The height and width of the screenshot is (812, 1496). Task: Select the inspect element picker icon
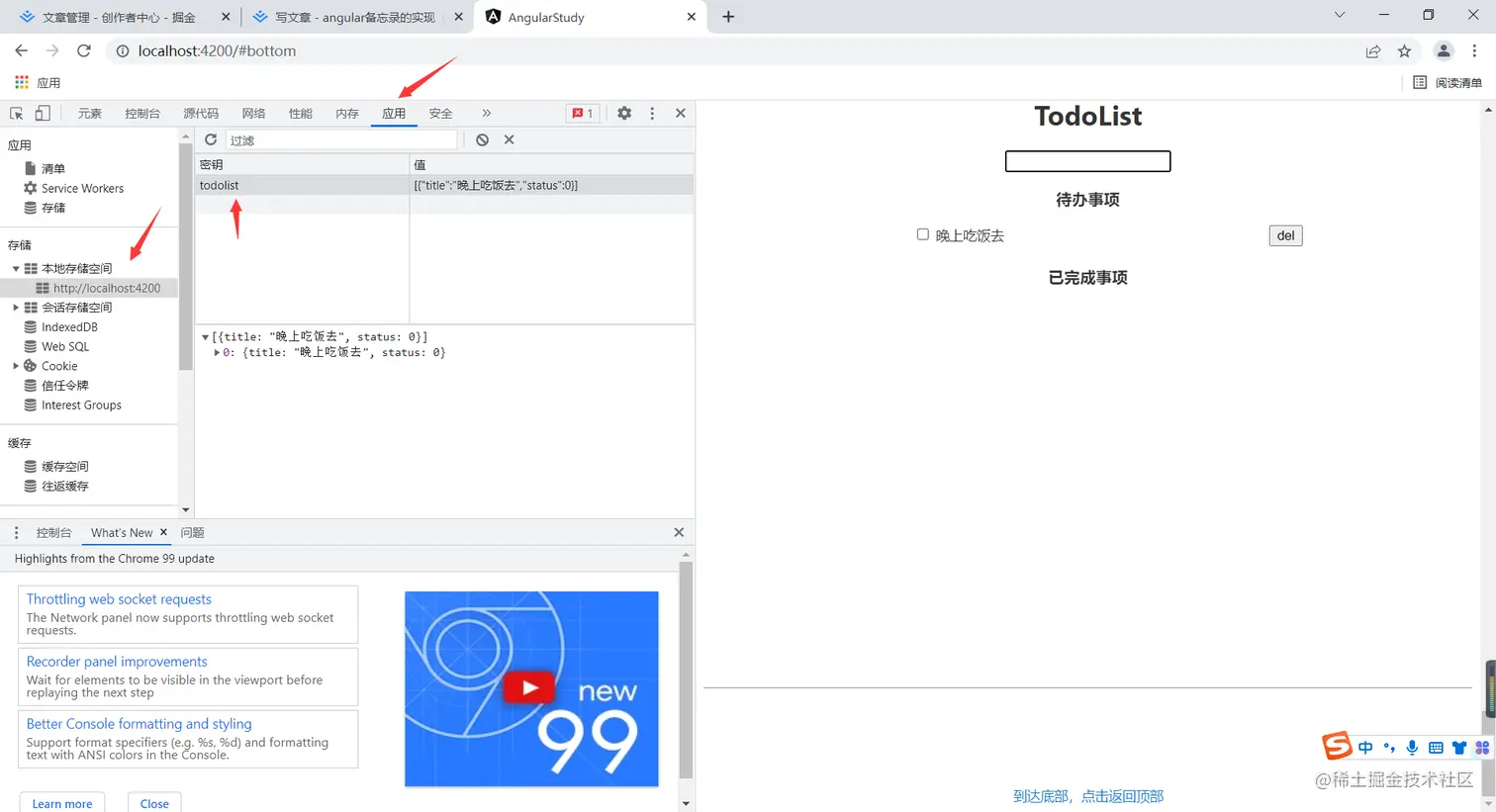[x=17, y=113]
